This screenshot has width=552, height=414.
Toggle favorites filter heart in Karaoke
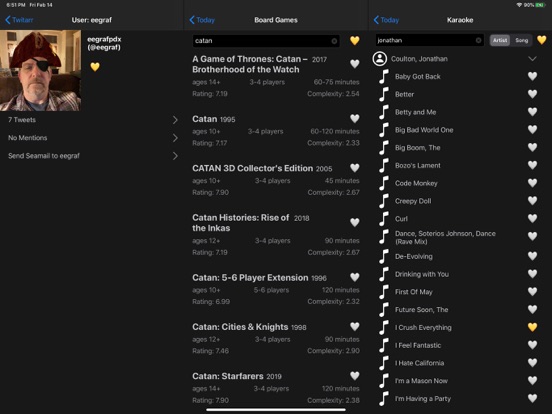point(541,40)
